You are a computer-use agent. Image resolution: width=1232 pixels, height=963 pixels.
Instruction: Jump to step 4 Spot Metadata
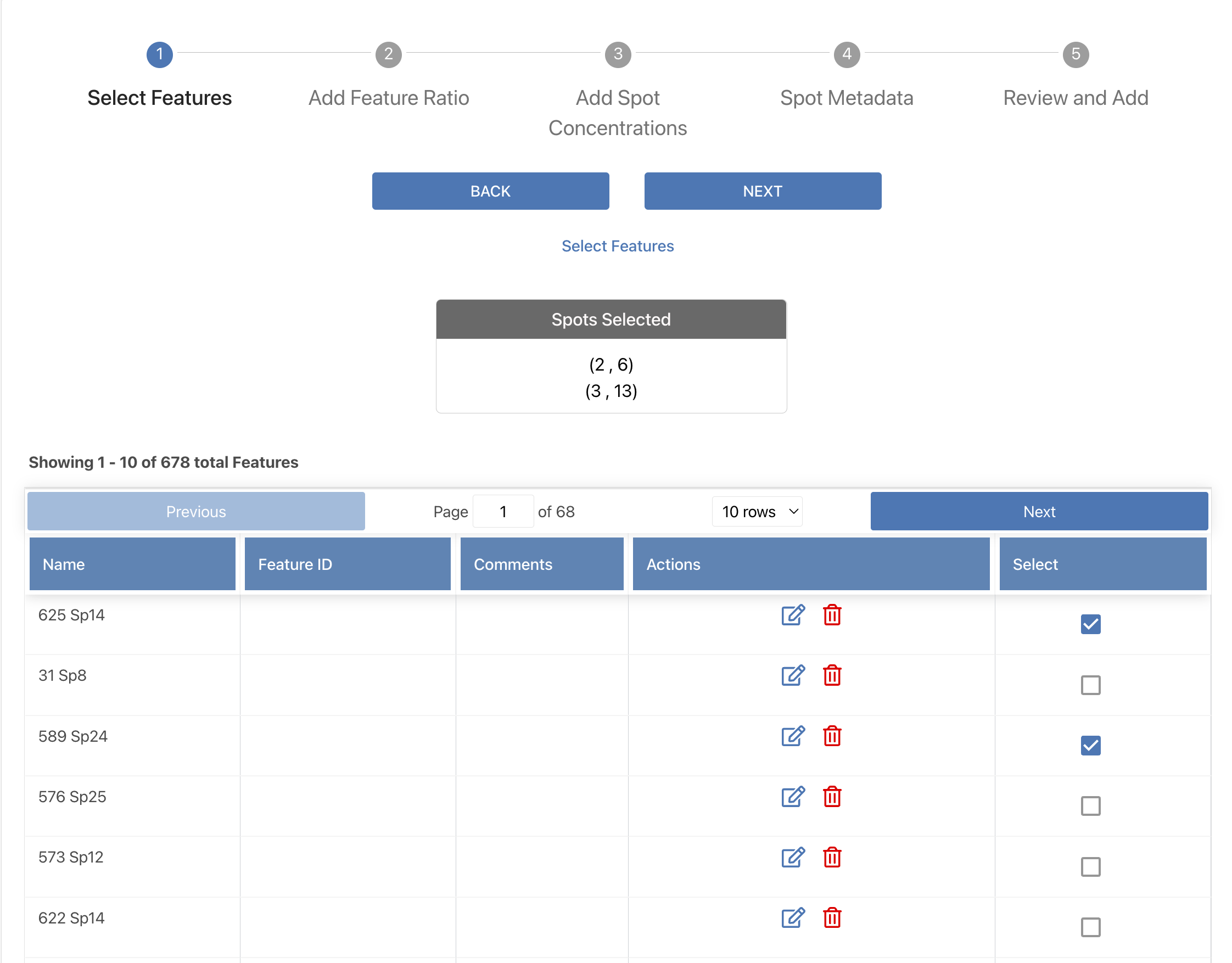(x=846, y=55)
